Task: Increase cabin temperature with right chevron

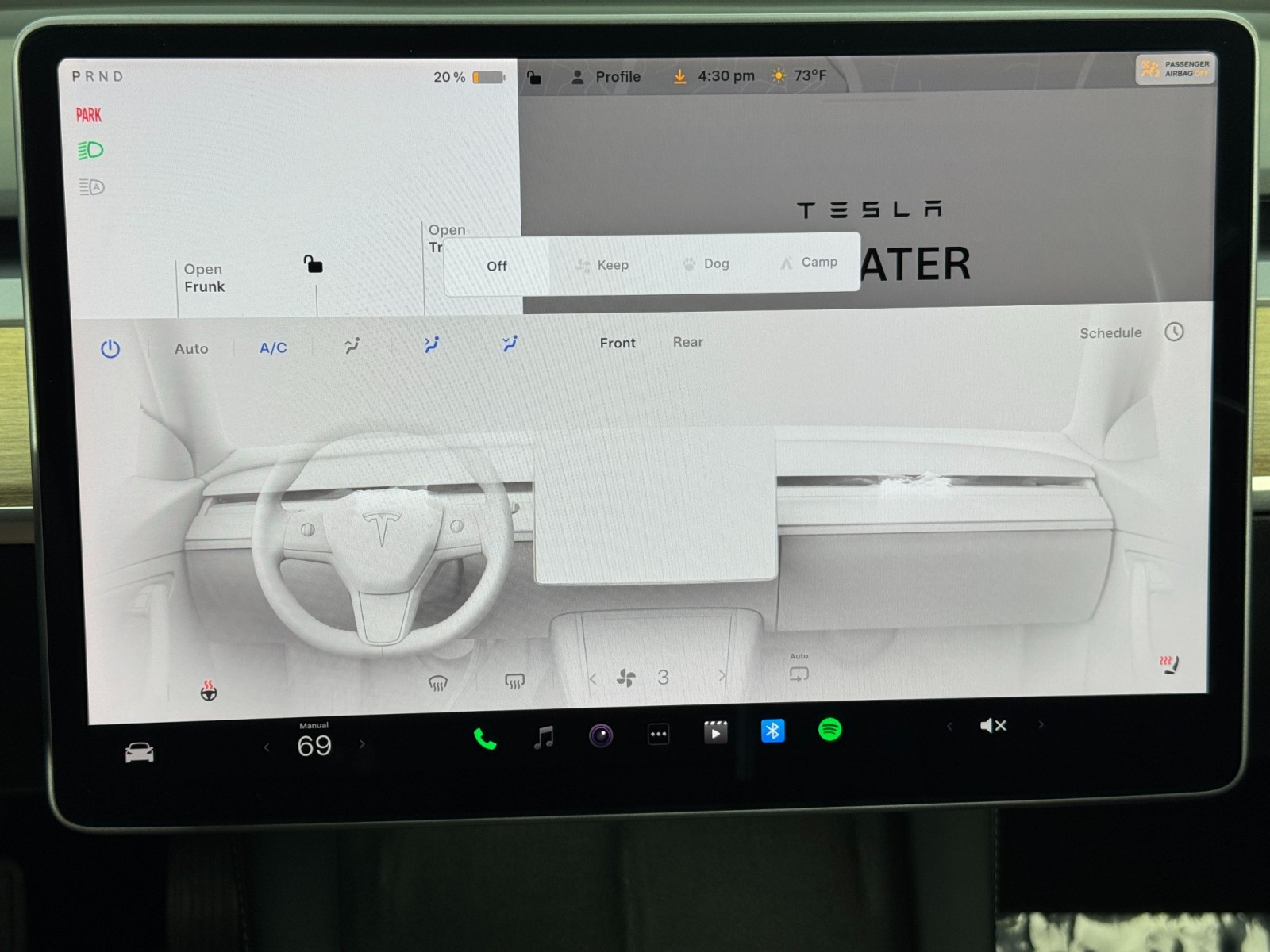Action: click(362, 744)
